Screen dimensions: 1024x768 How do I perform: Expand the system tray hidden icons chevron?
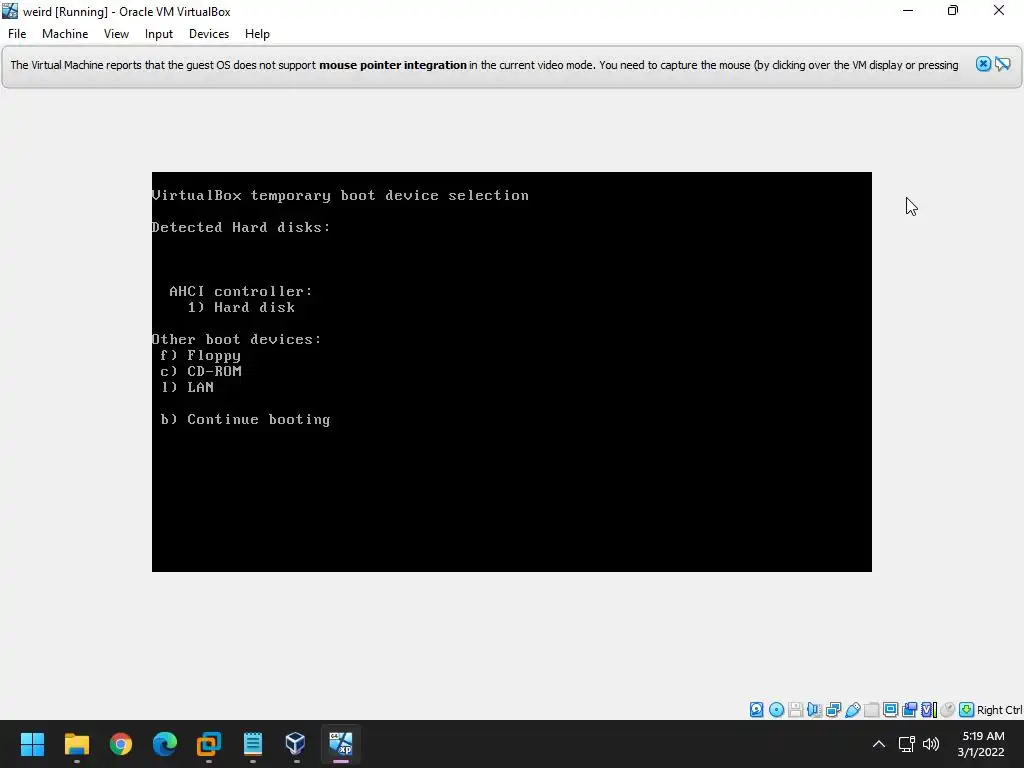(879, 744)
